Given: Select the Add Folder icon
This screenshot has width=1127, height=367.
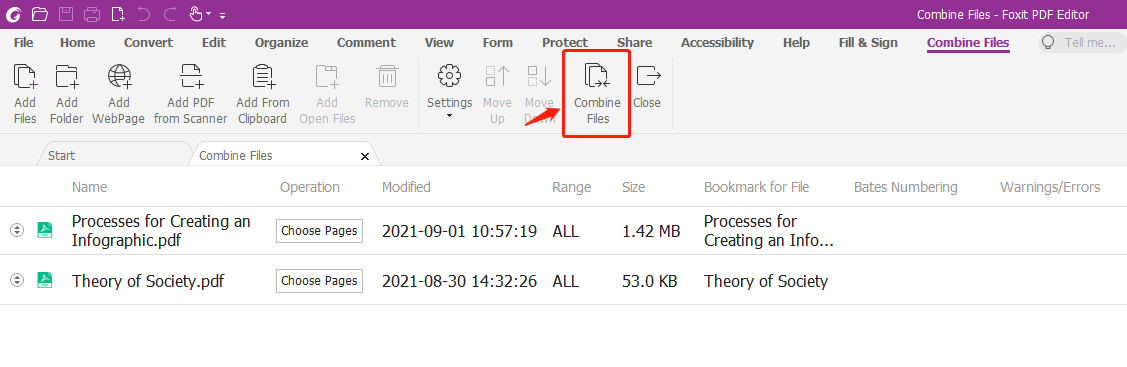Looking at the screenshot, I should (67, 75).
